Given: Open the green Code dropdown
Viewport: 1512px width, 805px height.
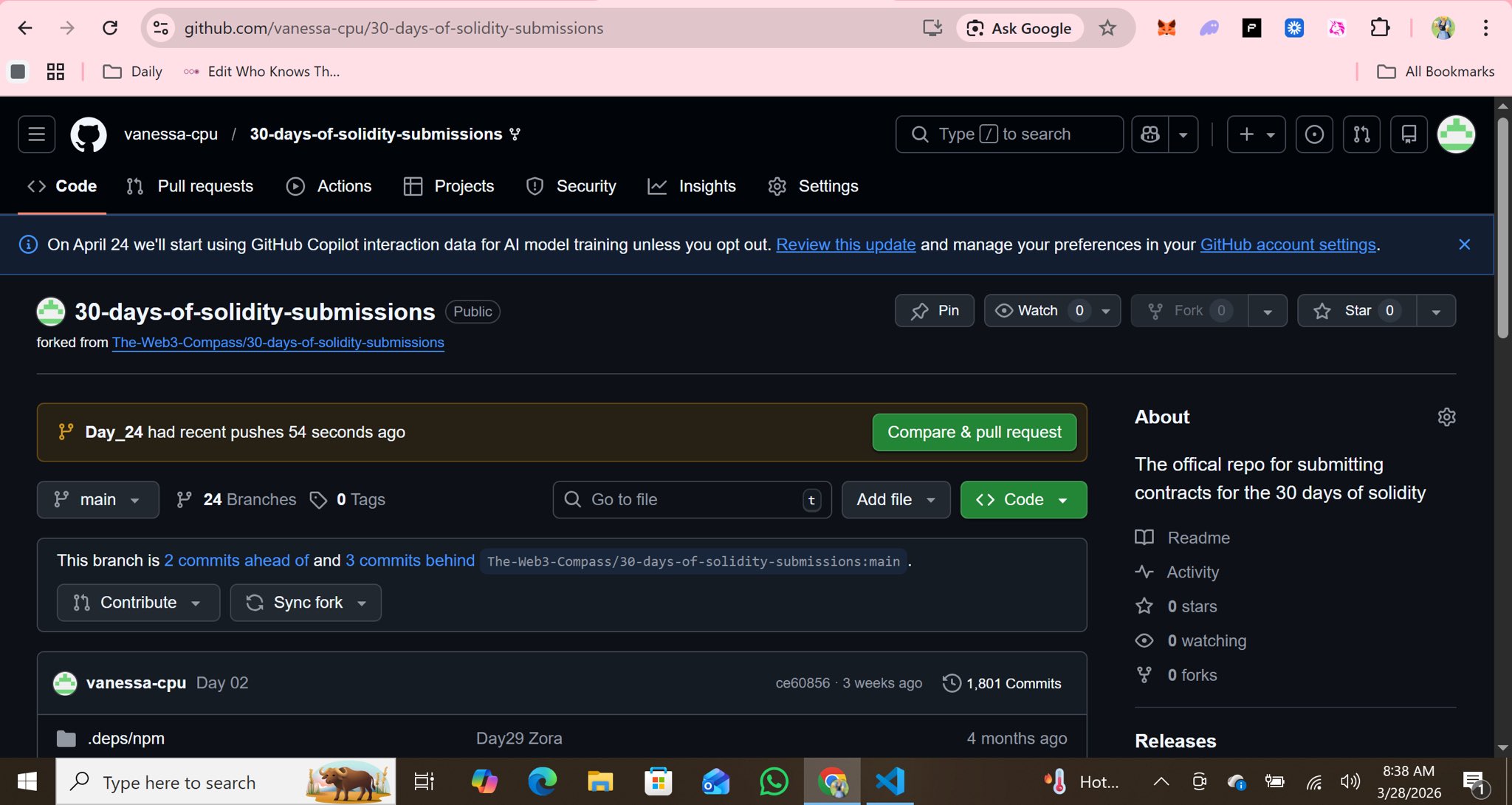Looking at the screenshot, I should click(x=1023, y=500).
